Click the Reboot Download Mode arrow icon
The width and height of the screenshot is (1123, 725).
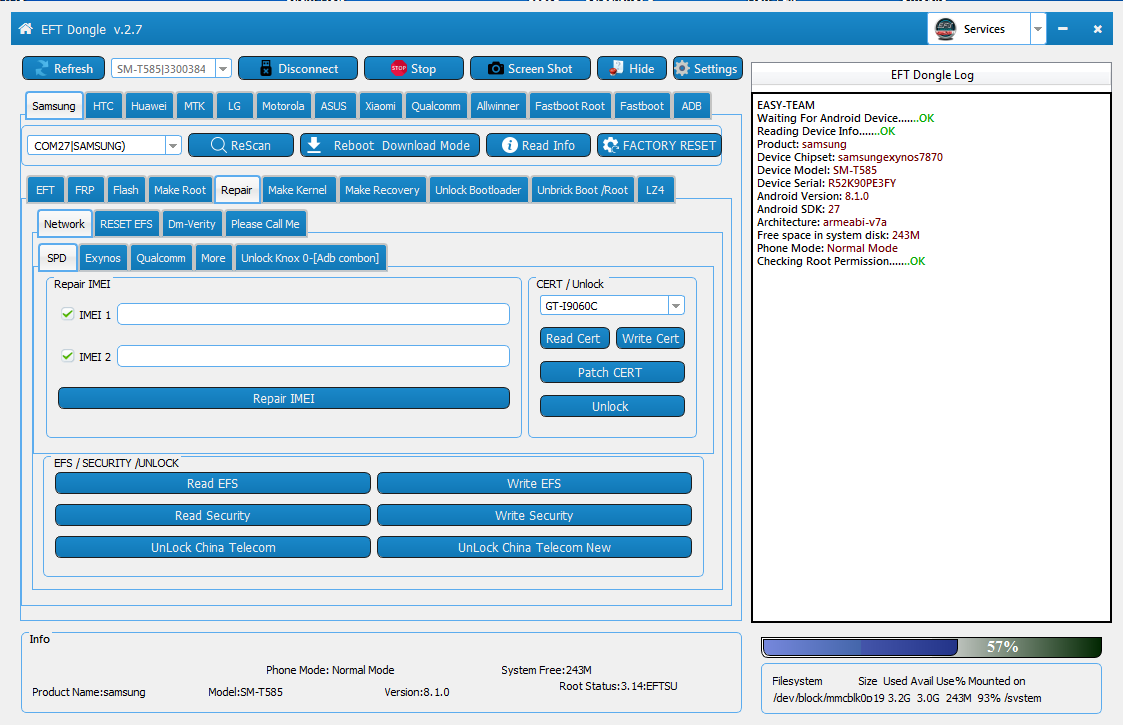click(x=314, y=145)
